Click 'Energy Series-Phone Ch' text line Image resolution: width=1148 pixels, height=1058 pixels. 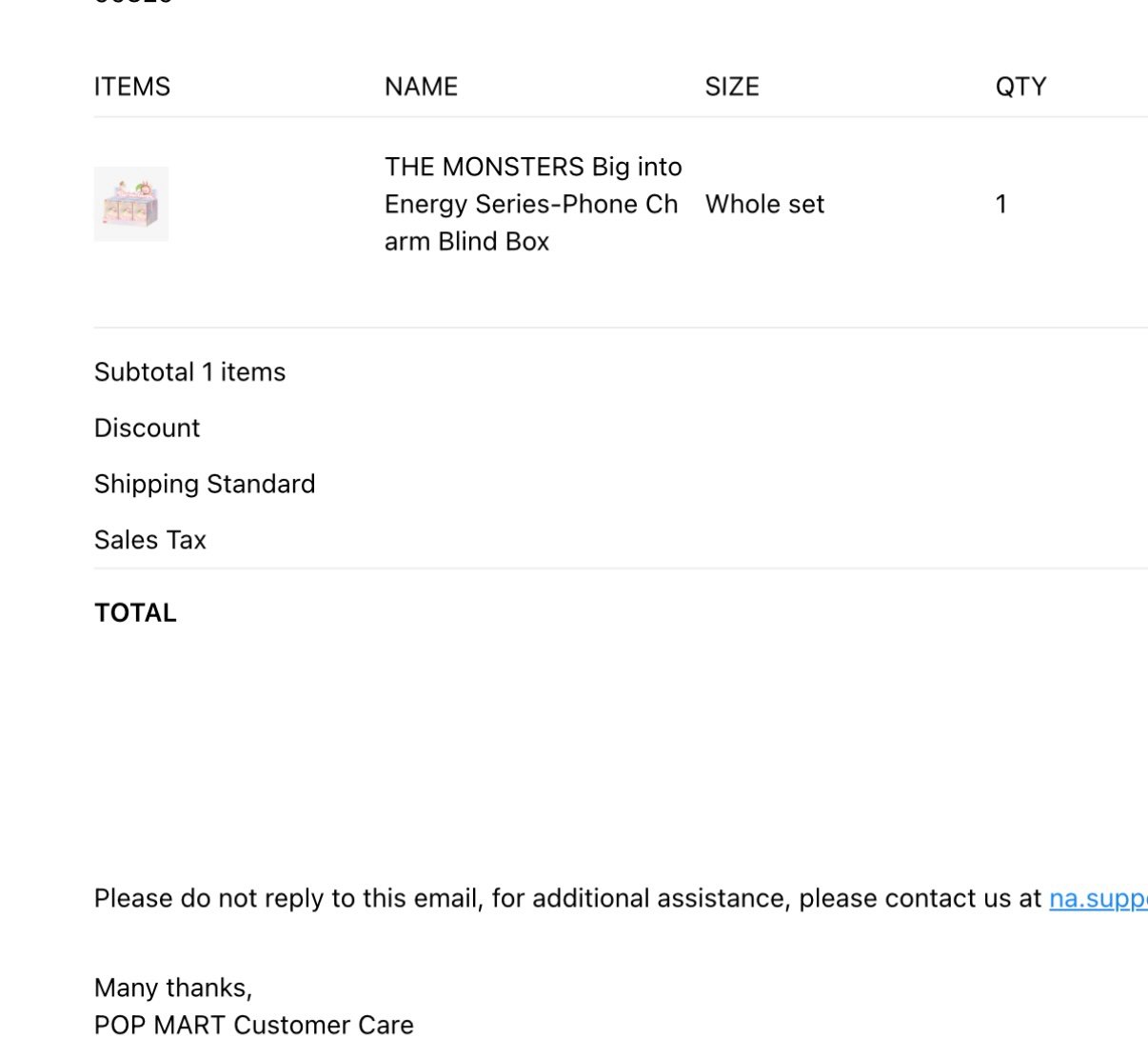(x=531, y=204)
